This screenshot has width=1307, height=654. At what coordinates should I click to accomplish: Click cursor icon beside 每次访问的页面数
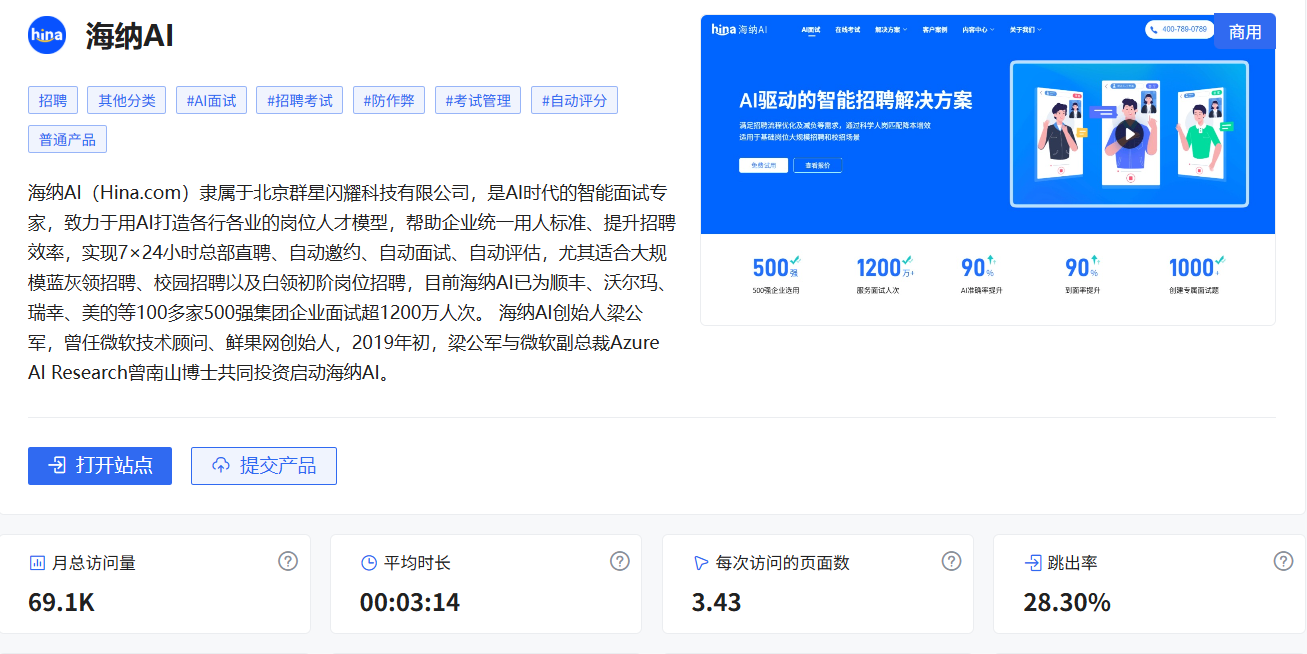tap(701, 563)
